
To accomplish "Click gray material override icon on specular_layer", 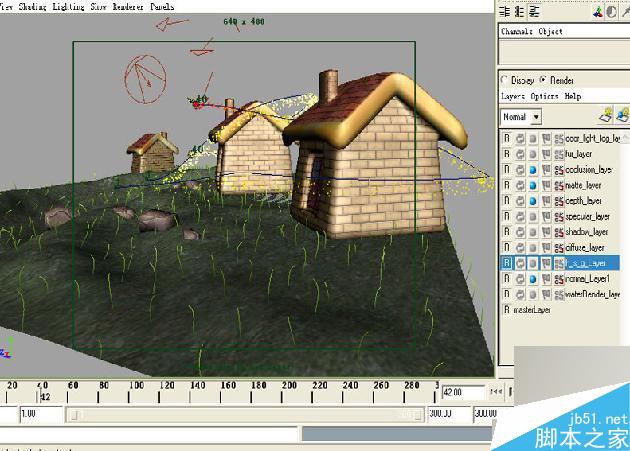I will coord(533,217).
